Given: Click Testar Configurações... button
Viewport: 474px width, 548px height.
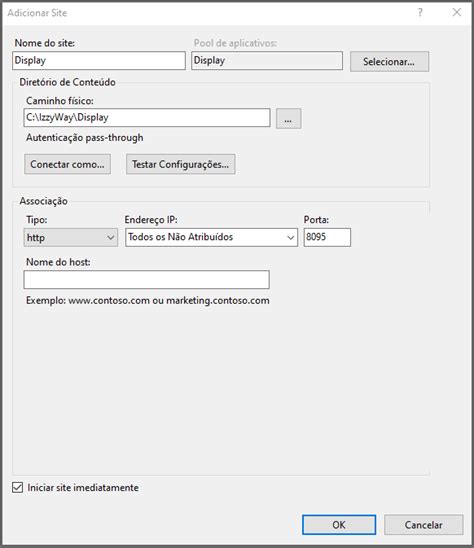Looking at the screenshot, I should pos(180,164).
